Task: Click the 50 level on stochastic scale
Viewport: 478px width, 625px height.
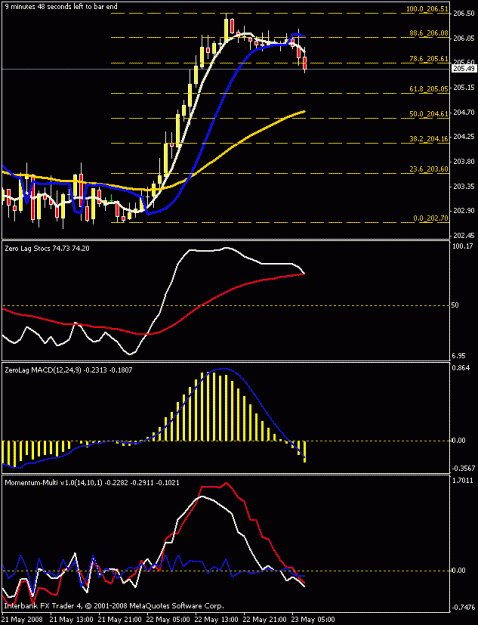Action: (455, 305)
